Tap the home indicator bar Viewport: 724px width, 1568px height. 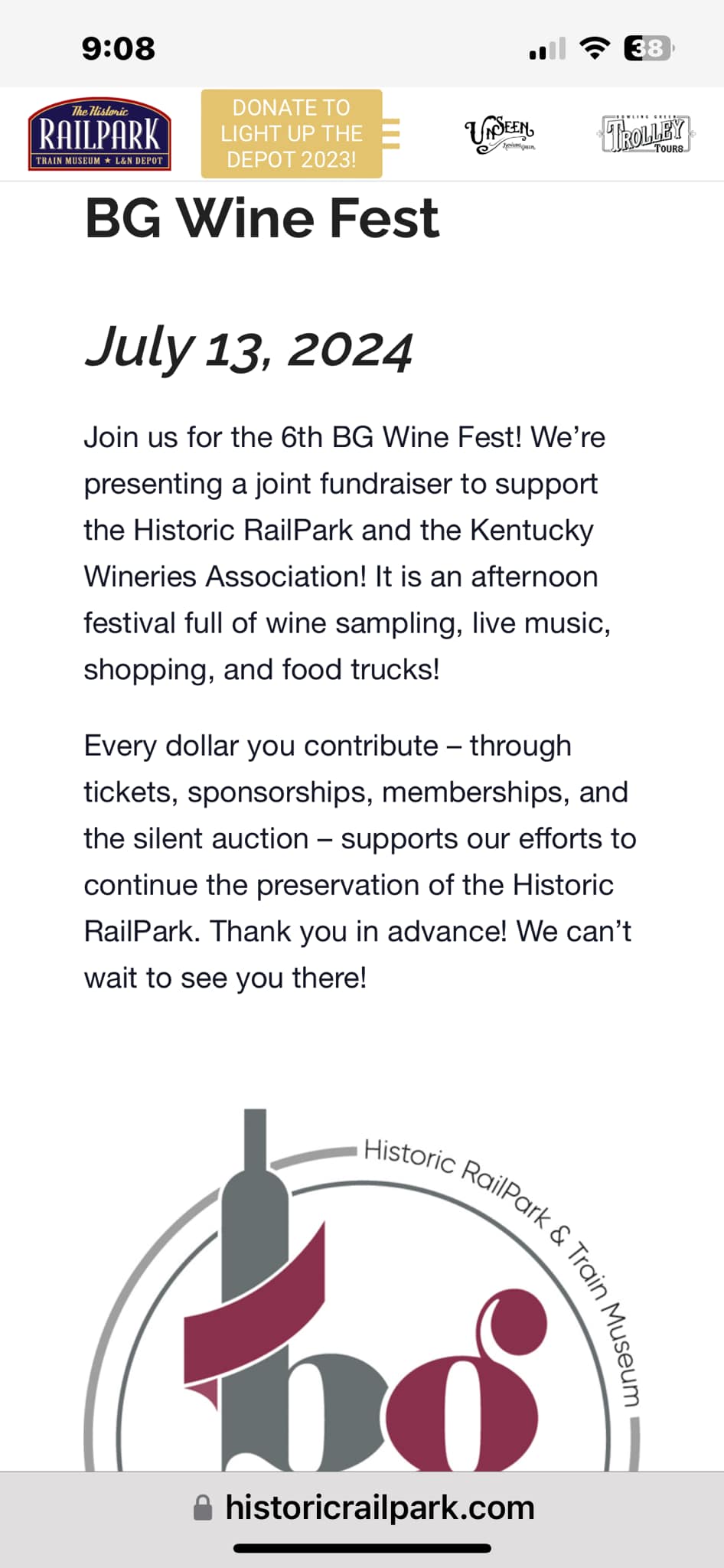coord(362,1548)
